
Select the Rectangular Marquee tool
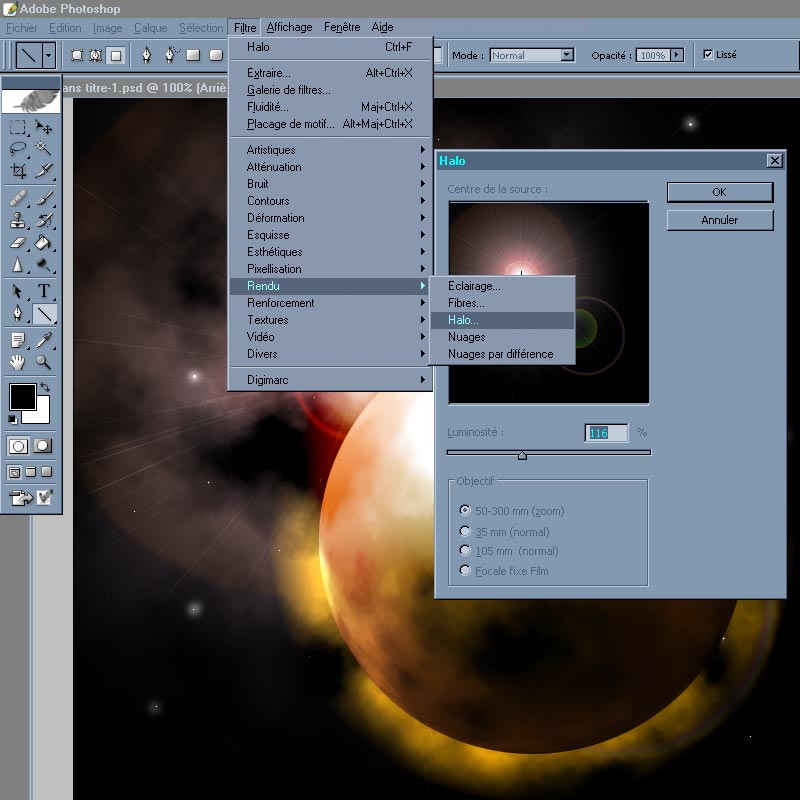coord(18,127)
